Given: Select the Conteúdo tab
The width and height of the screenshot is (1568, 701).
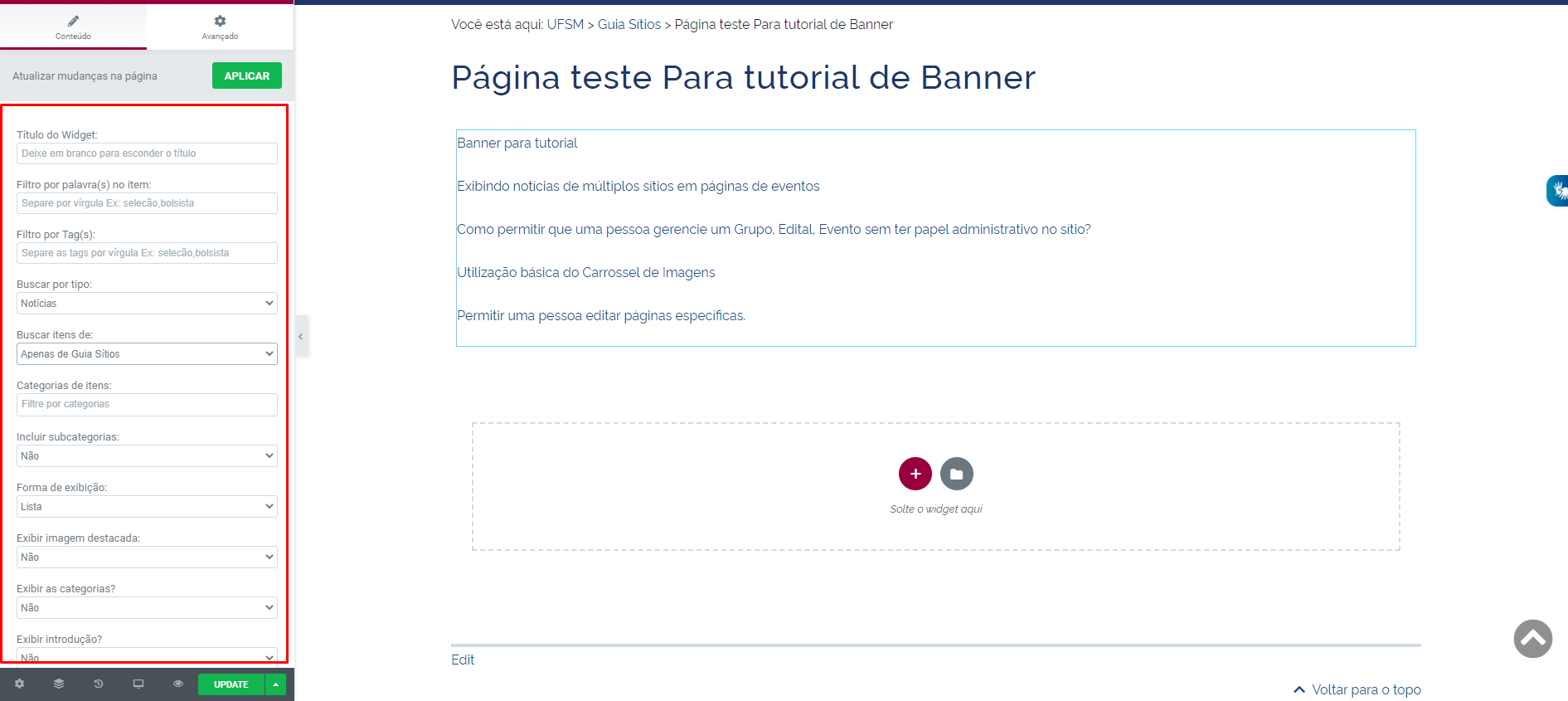Looking at the screenshot, I should click(x=73, y=27).
